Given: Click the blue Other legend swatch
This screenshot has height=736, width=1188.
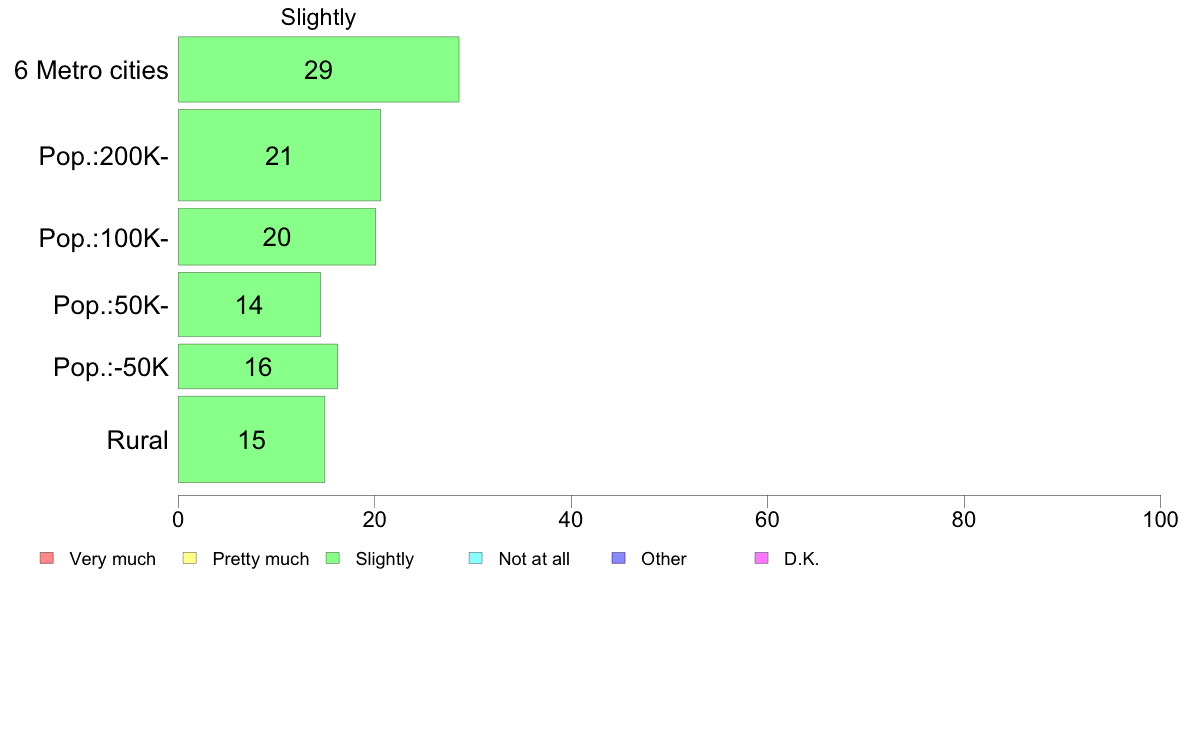Looking at the screenshot, I should 618,559.
